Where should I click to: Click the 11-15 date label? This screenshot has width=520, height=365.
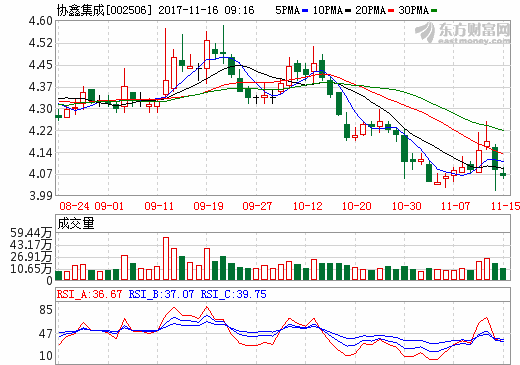pyautogui.click(x=505, y=206)
